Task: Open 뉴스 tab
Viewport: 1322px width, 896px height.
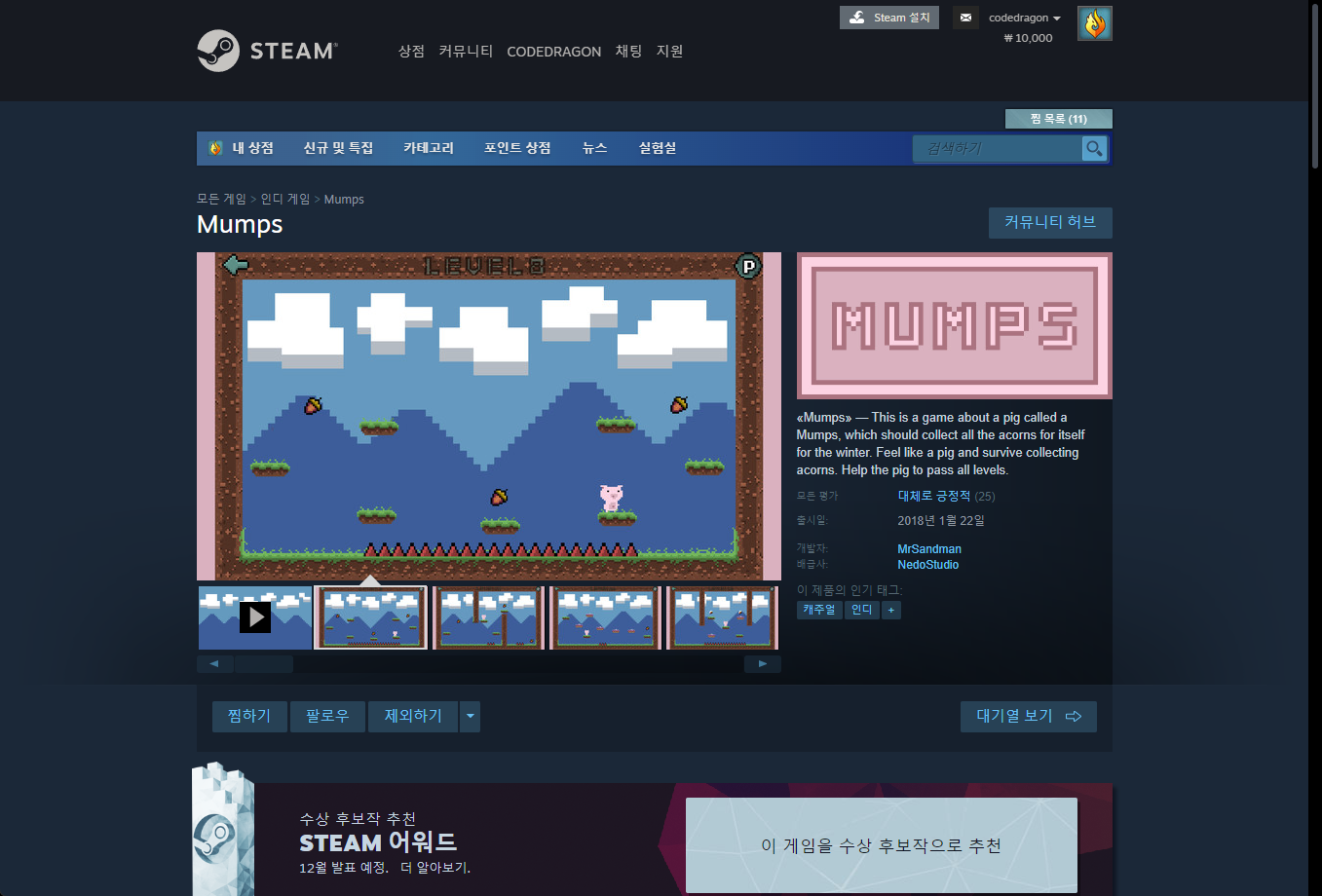Action: [594, 148]
